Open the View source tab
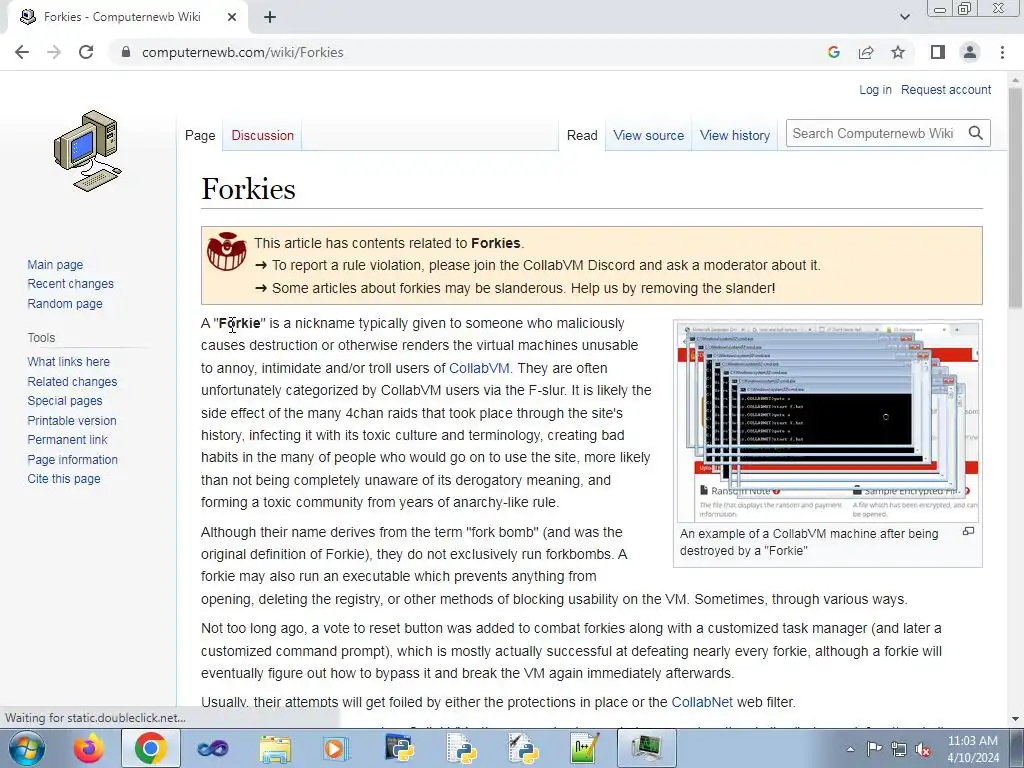The height and width of the screenshot is (768, 1024). [648, 135]
